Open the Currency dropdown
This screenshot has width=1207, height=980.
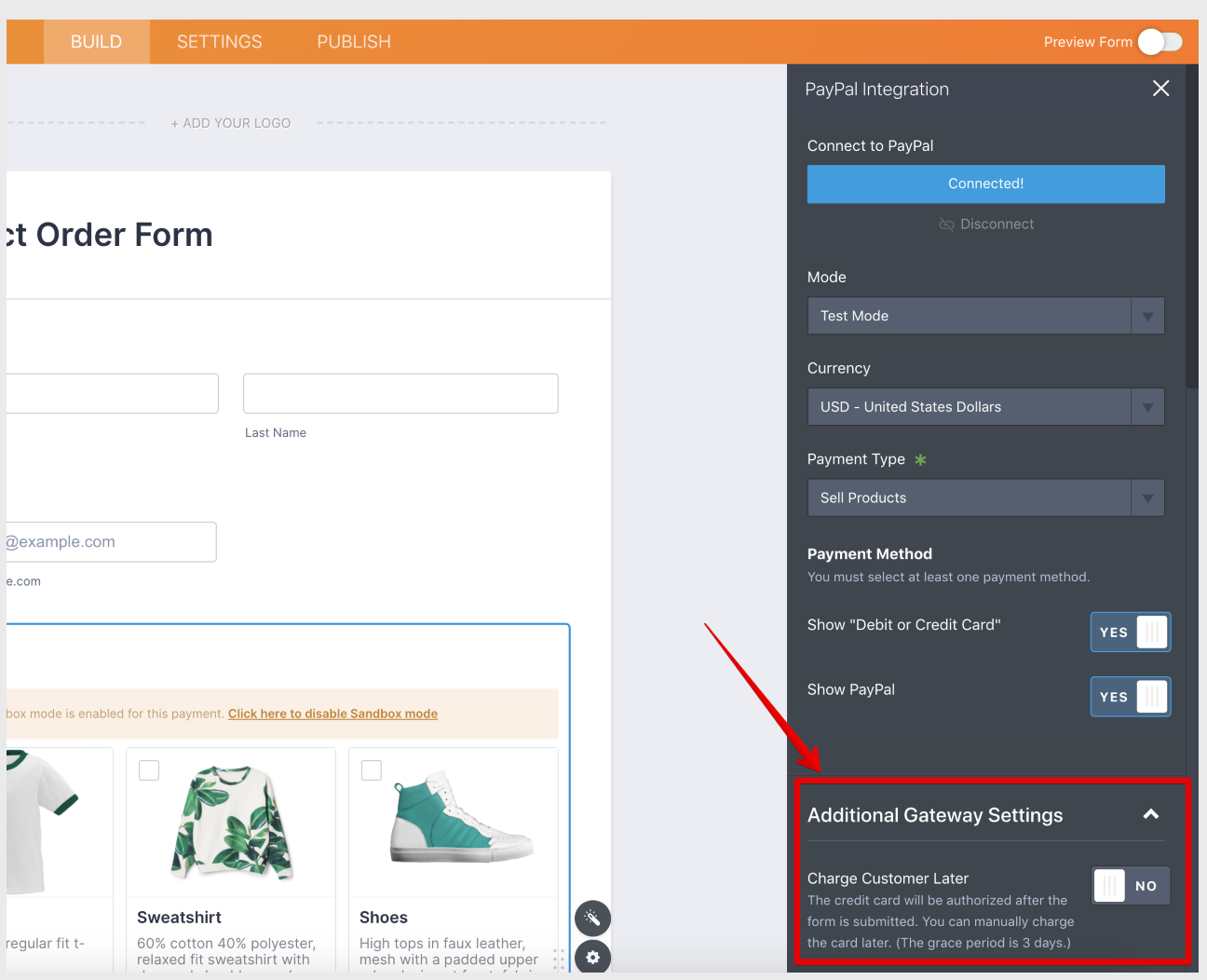point(985,407)
